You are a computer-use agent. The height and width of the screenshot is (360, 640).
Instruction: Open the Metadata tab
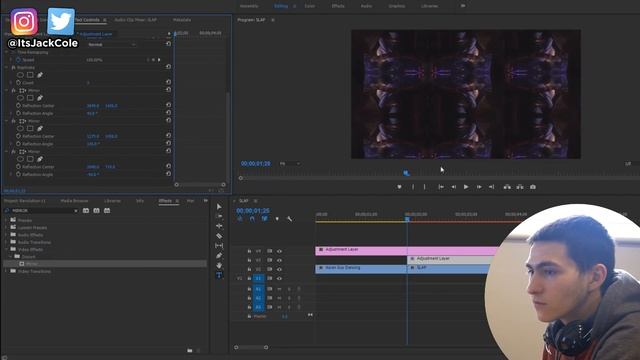point(182,20)
